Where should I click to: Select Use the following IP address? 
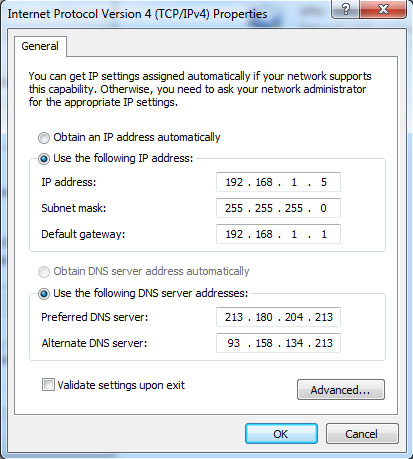tap(44, 159)
